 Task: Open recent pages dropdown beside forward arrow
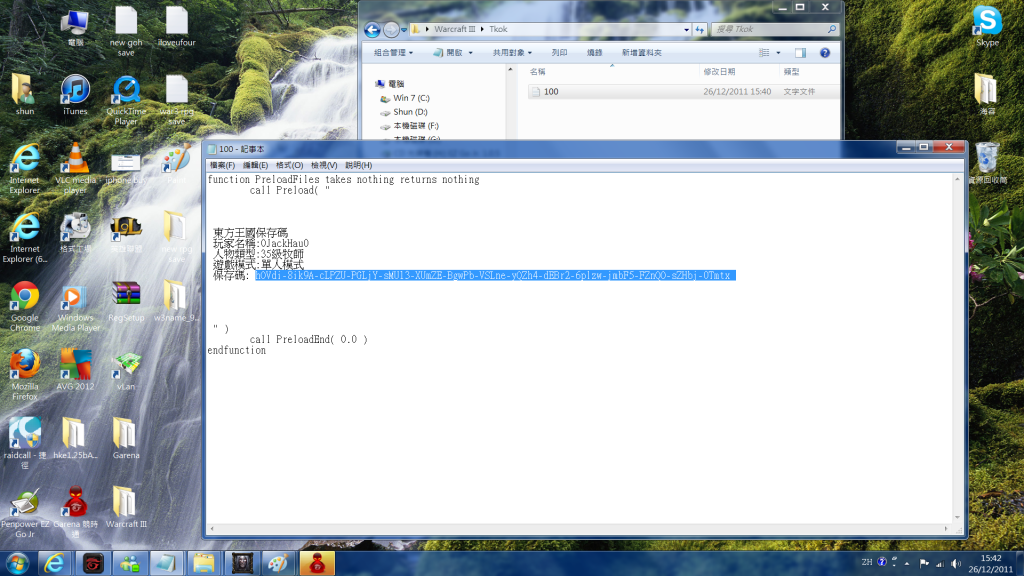tap(404, 29)
